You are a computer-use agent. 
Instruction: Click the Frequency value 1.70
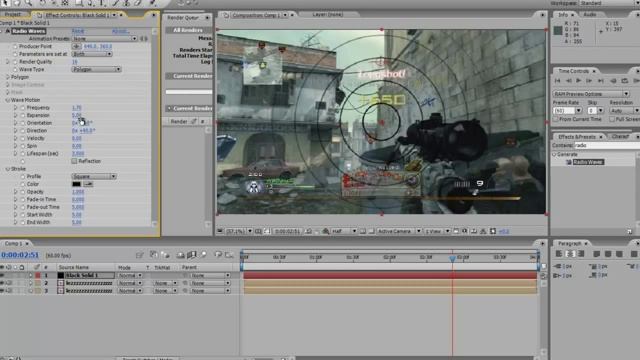76,108
